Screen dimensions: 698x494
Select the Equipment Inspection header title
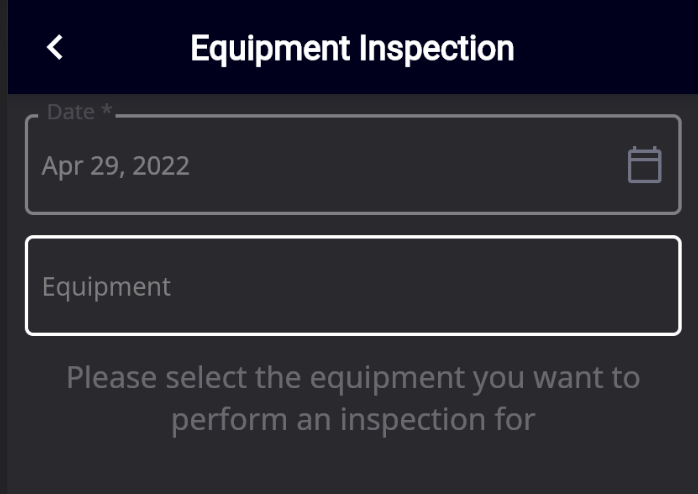click(x=352, y=49)
